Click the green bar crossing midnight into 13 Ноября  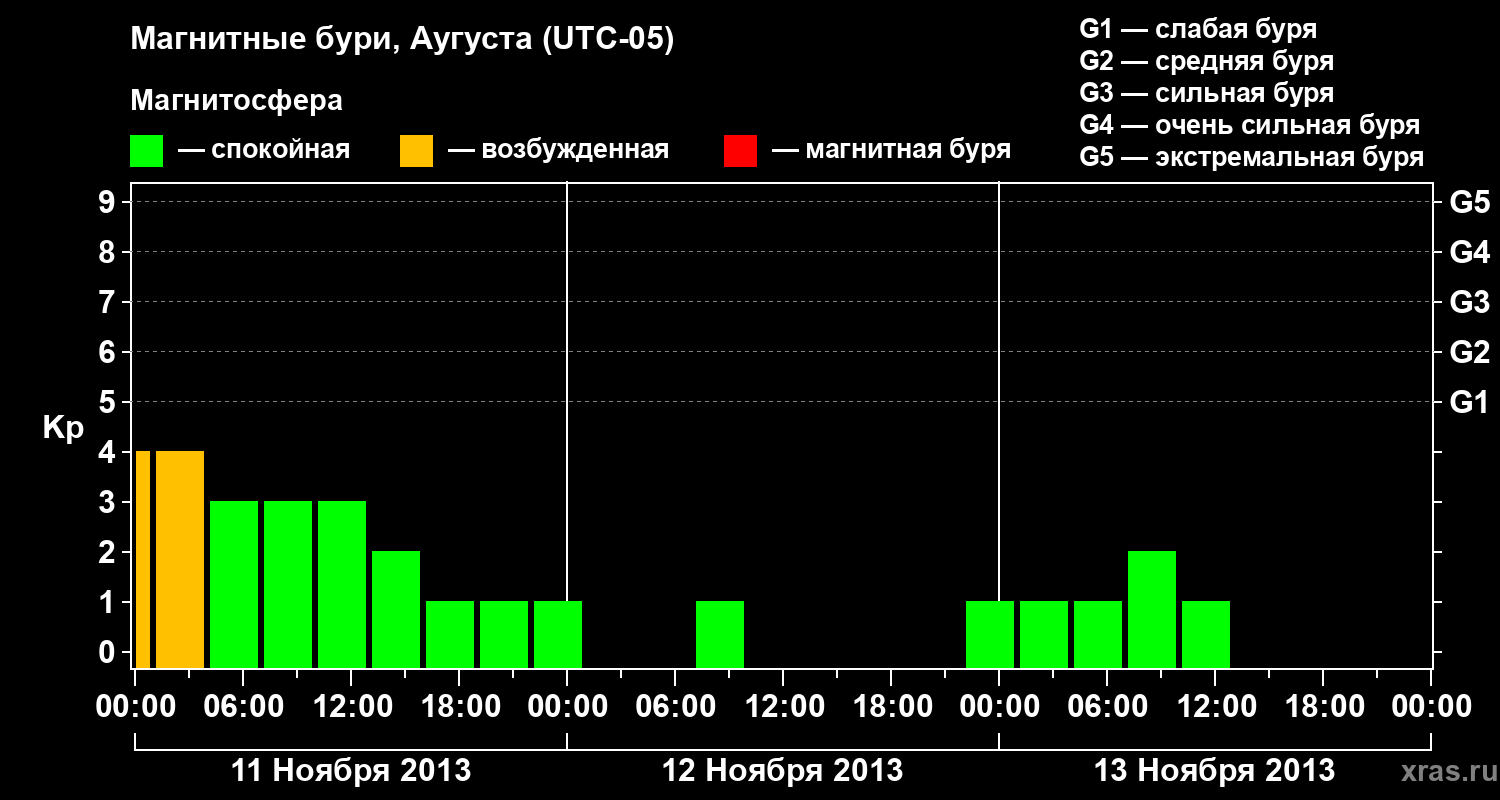(990, 634)
